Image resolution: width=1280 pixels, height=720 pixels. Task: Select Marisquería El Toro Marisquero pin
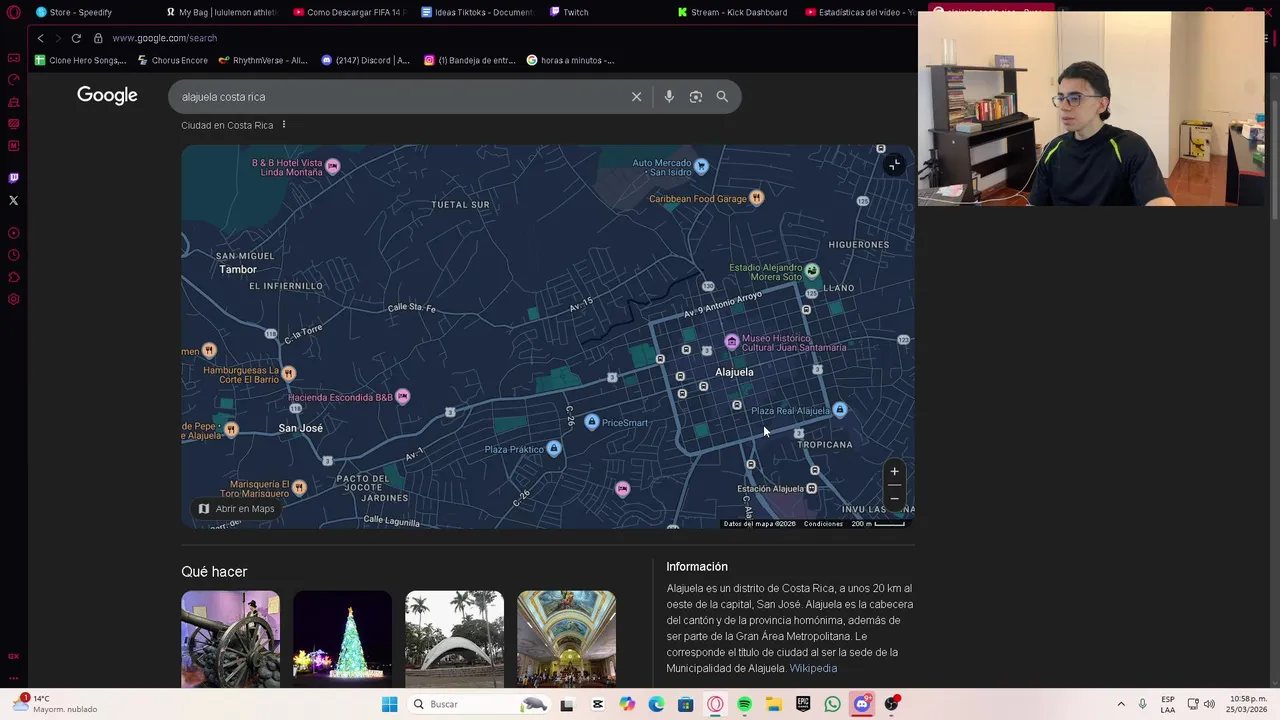coord(299,487)
